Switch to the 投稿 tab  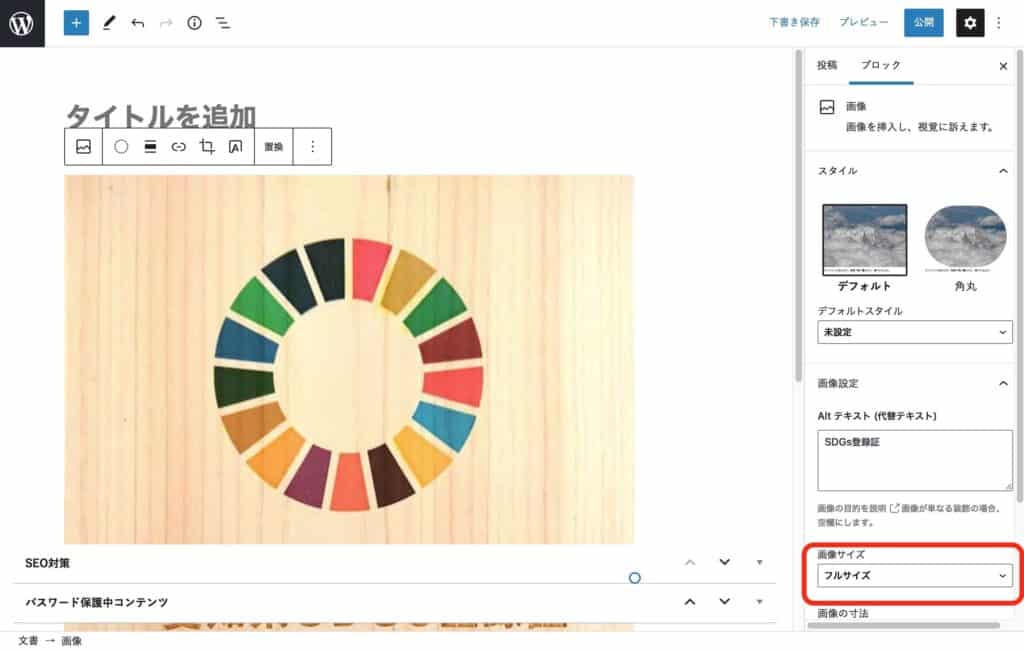coord(827,65)
